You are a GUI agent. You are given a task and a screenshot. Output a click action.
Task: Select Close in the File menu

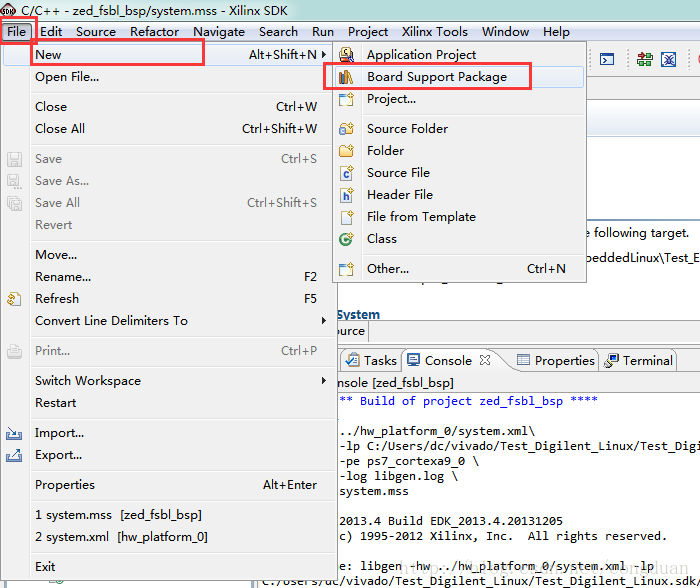181,107
